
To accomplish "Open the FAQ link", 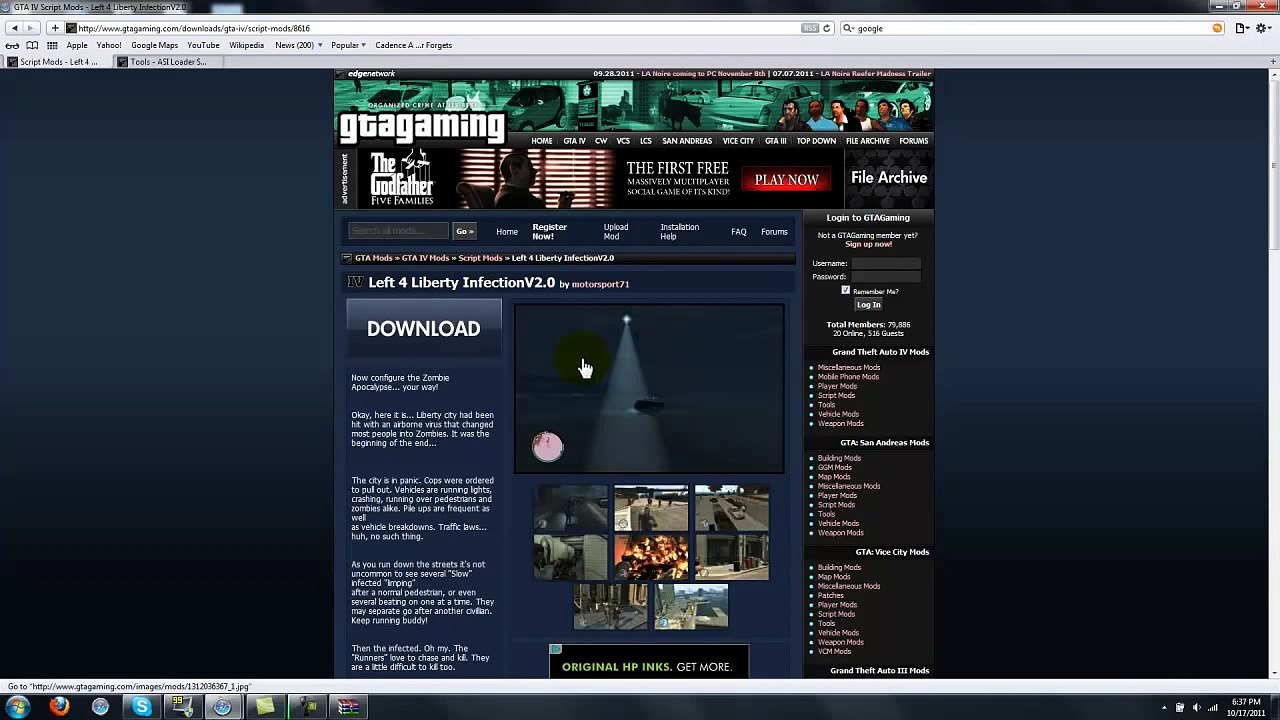I will [738, 232].
